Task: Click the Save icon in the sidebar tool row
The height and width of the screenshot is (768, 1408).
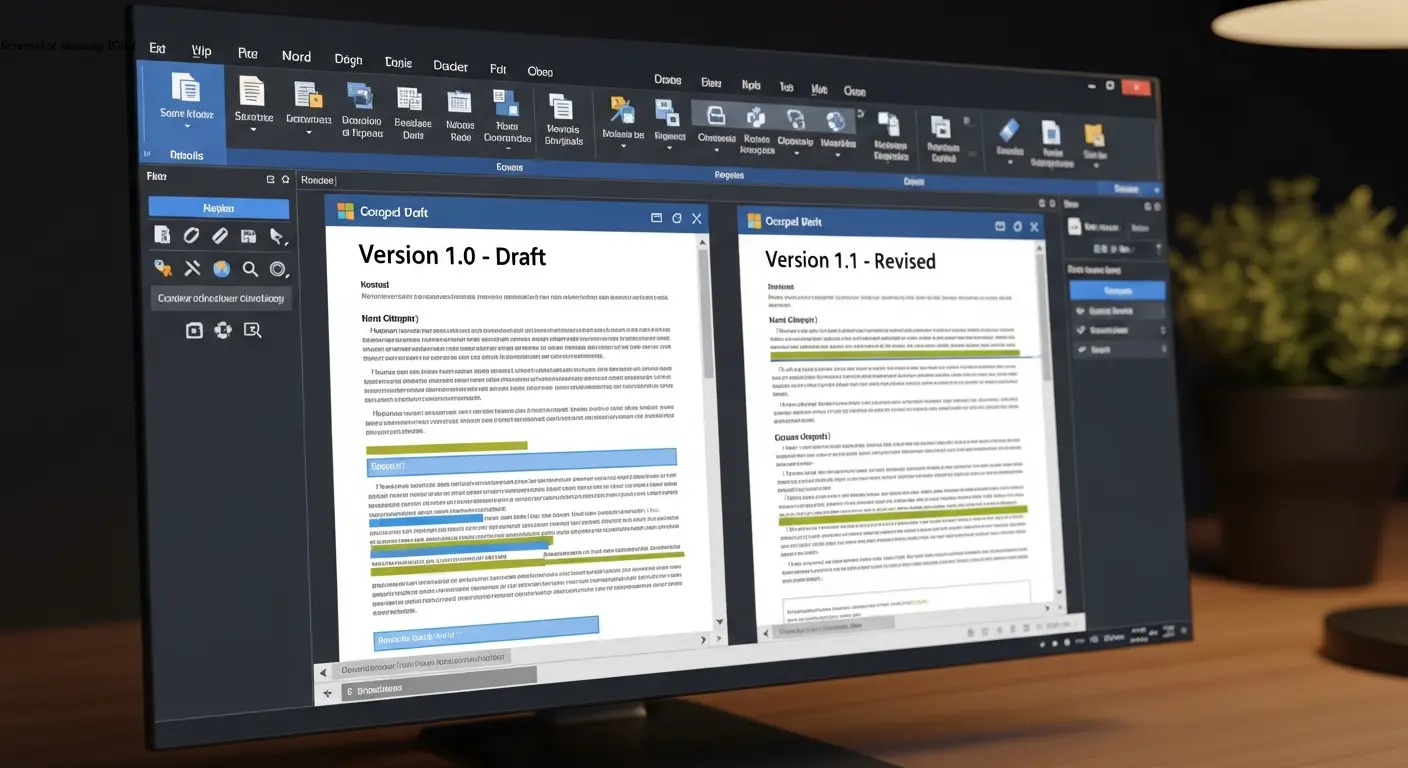Action: pos(249,234)
